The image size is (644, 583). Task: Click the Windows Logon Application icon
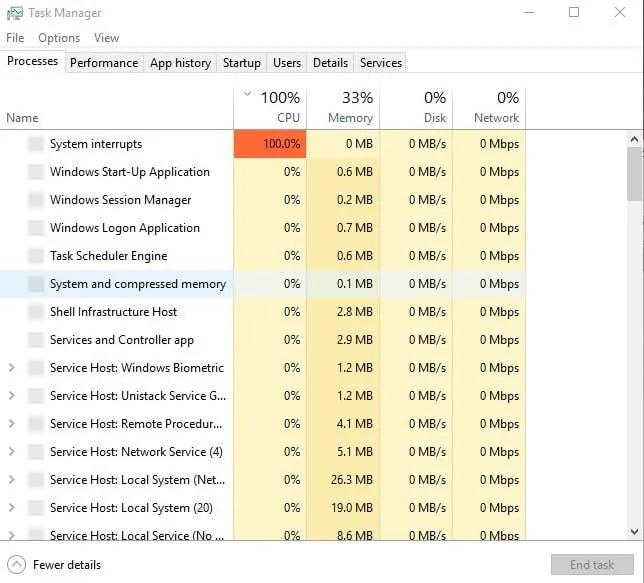pyautogui.click(x=36, y=228)
